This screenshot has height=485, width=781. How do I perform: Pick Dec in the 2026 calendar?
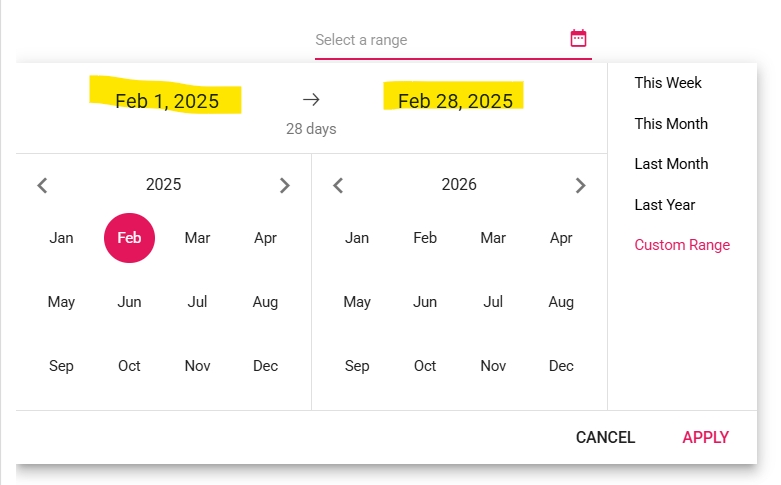tap(561, 366)
